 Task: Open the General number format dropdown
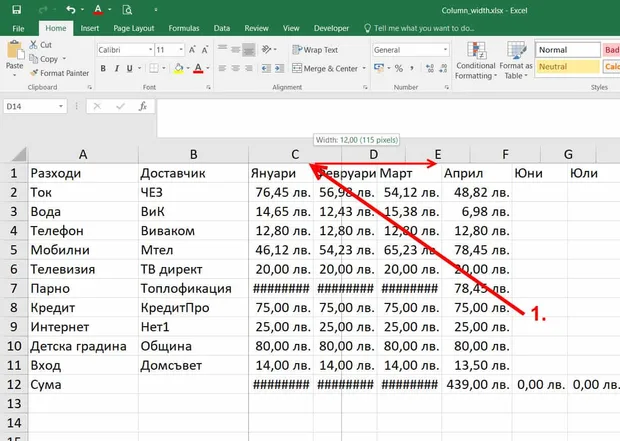445,50
